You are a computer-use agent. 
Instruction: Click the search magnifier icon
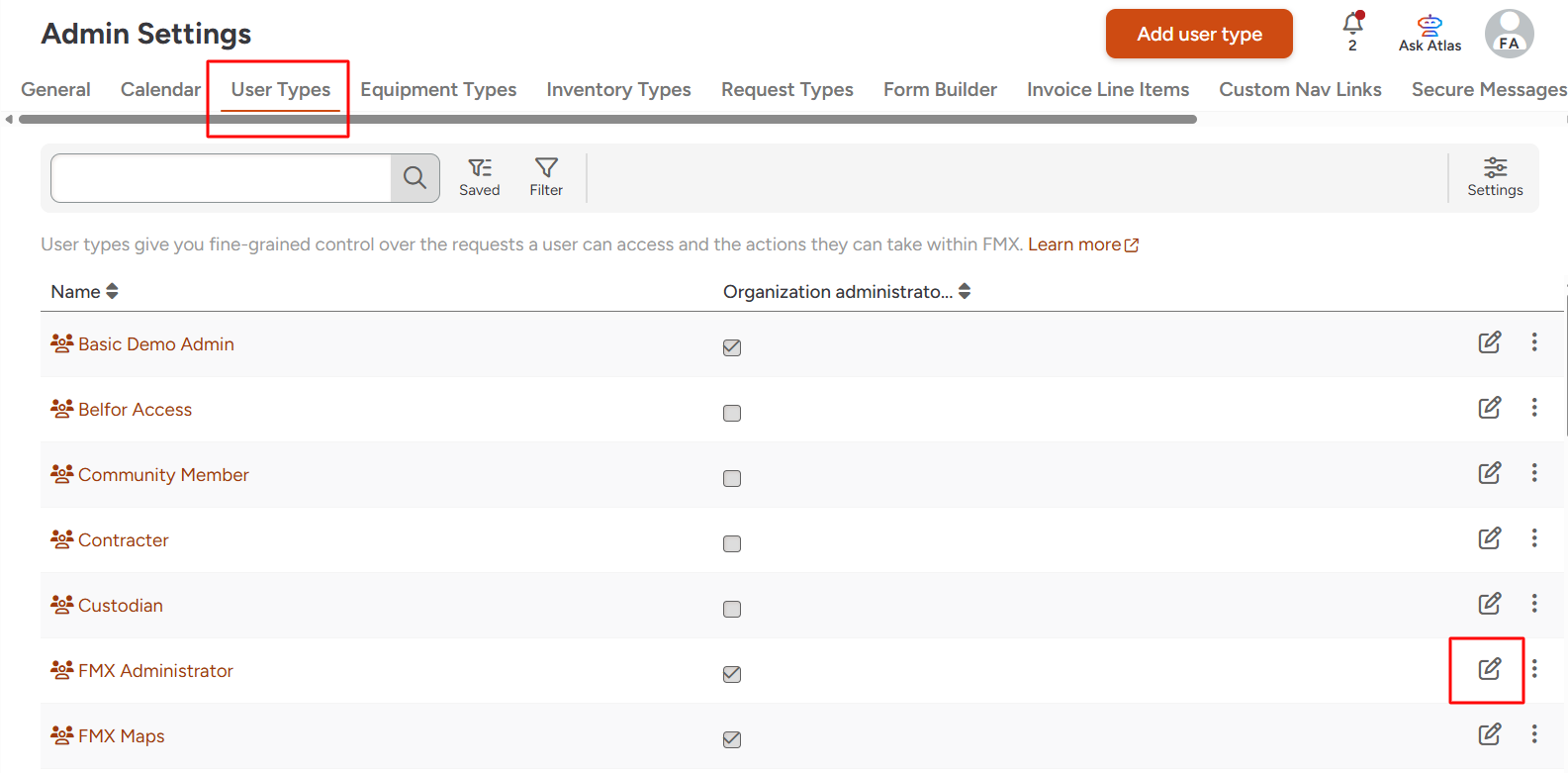click(x=415, y=178)
